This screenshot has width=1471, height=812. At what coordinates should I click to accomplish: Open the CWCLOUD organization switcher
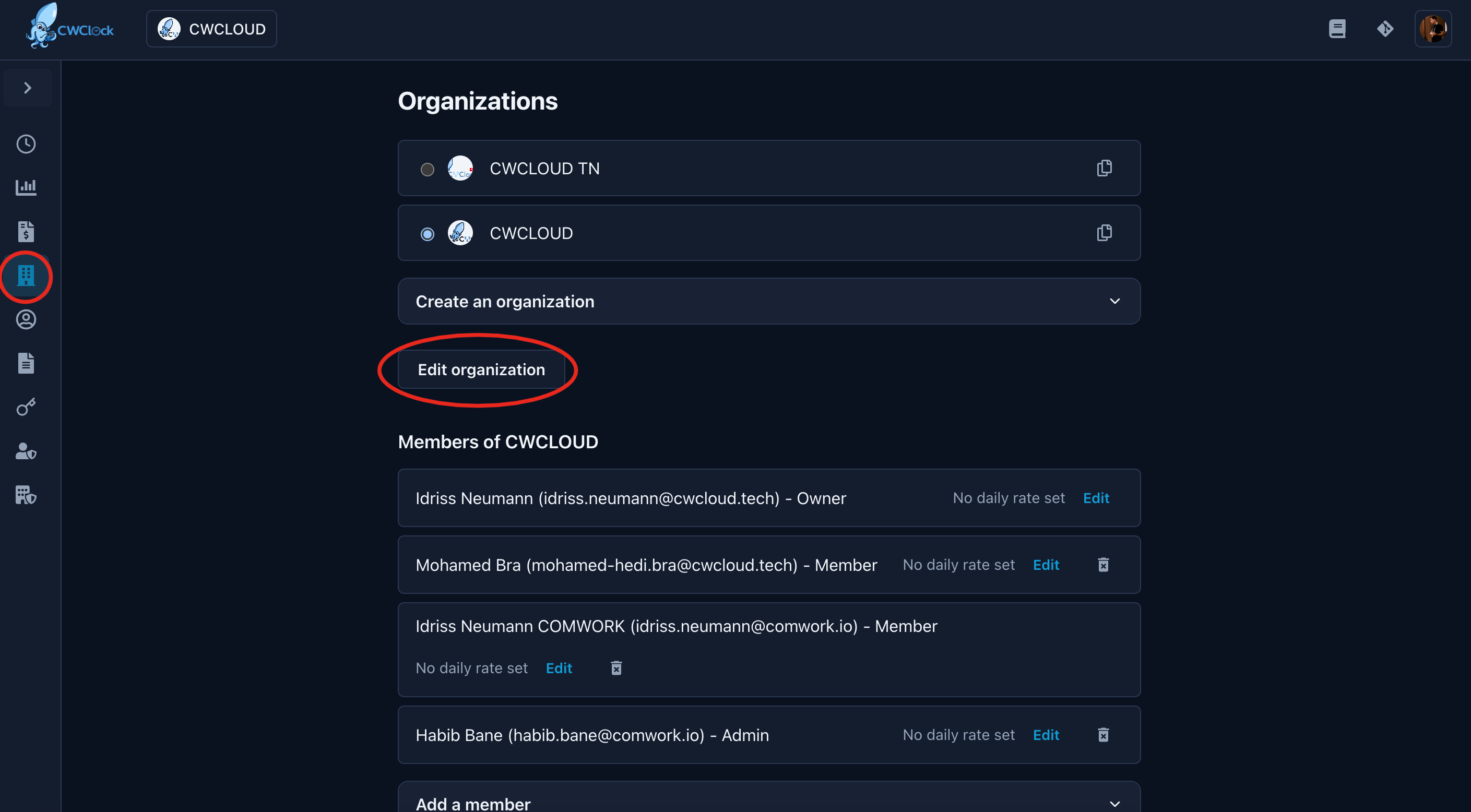211,29
